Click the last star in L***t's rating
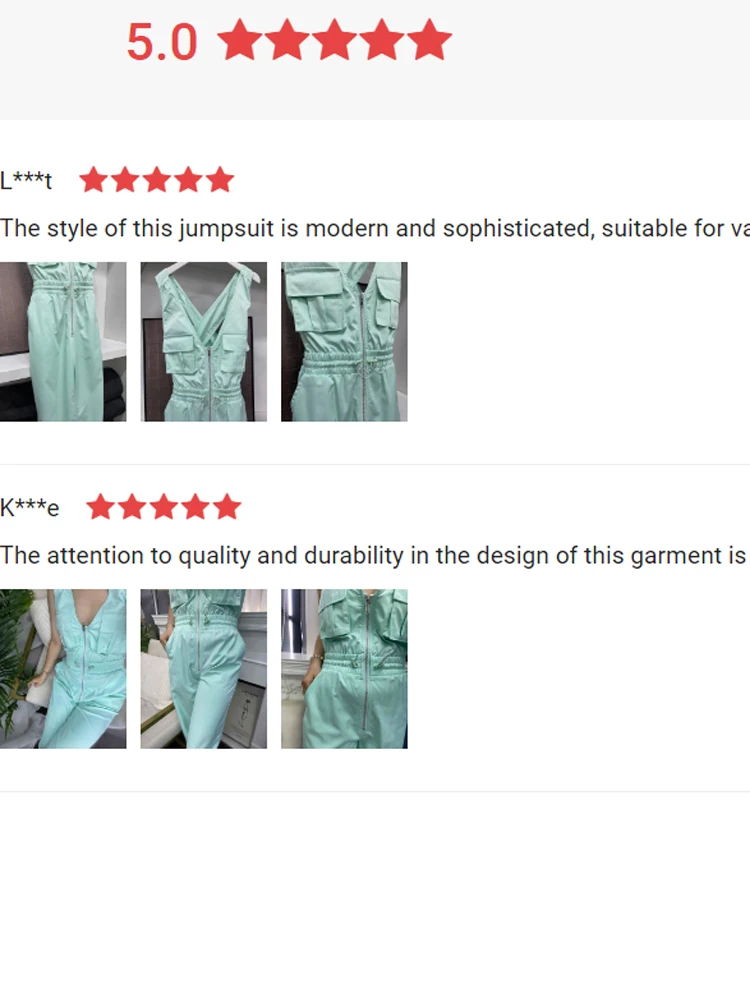This screenshot has height=1000, width=750. point(220,179)
